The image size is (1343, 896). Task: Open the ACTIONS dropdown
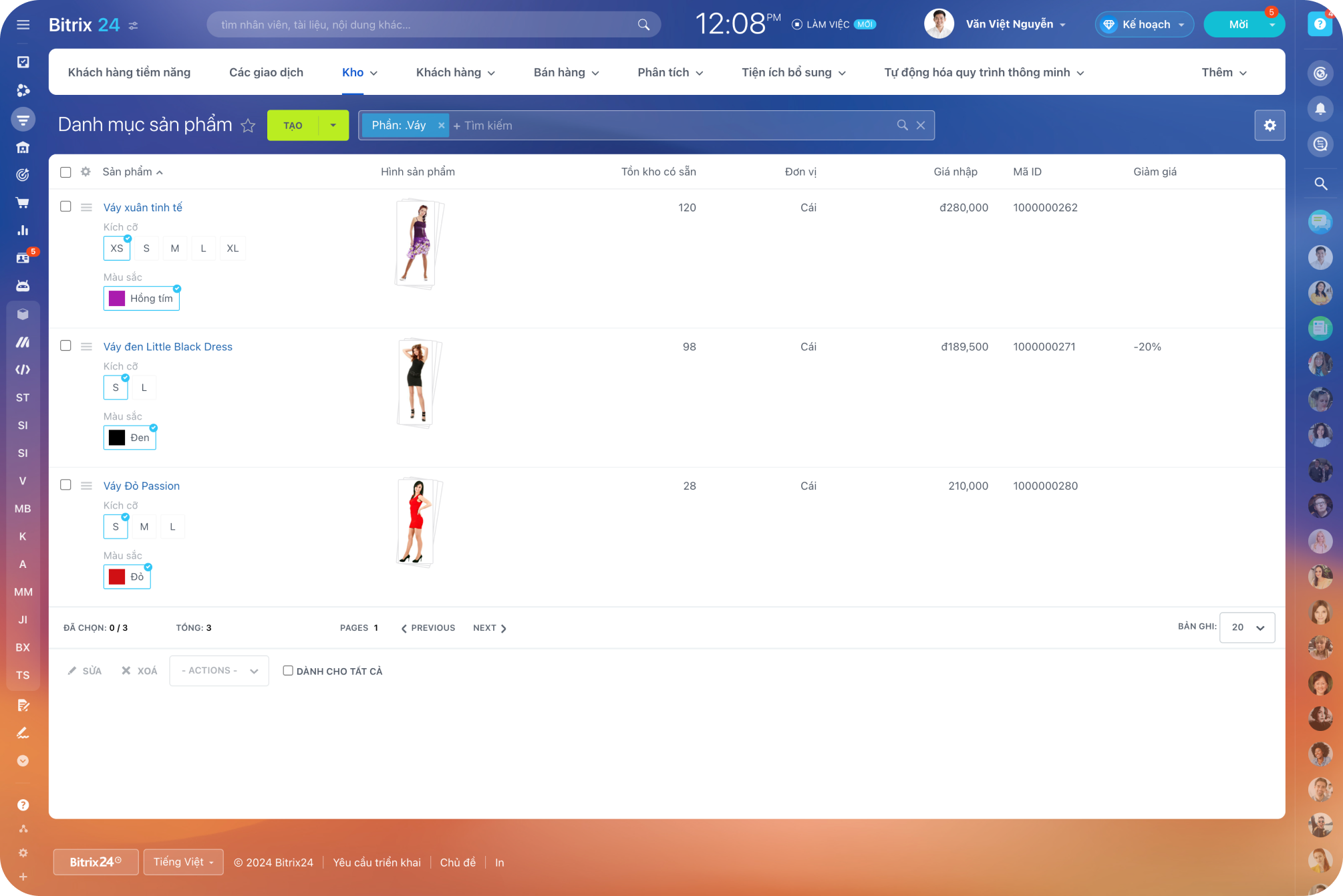tap(219, 670)
